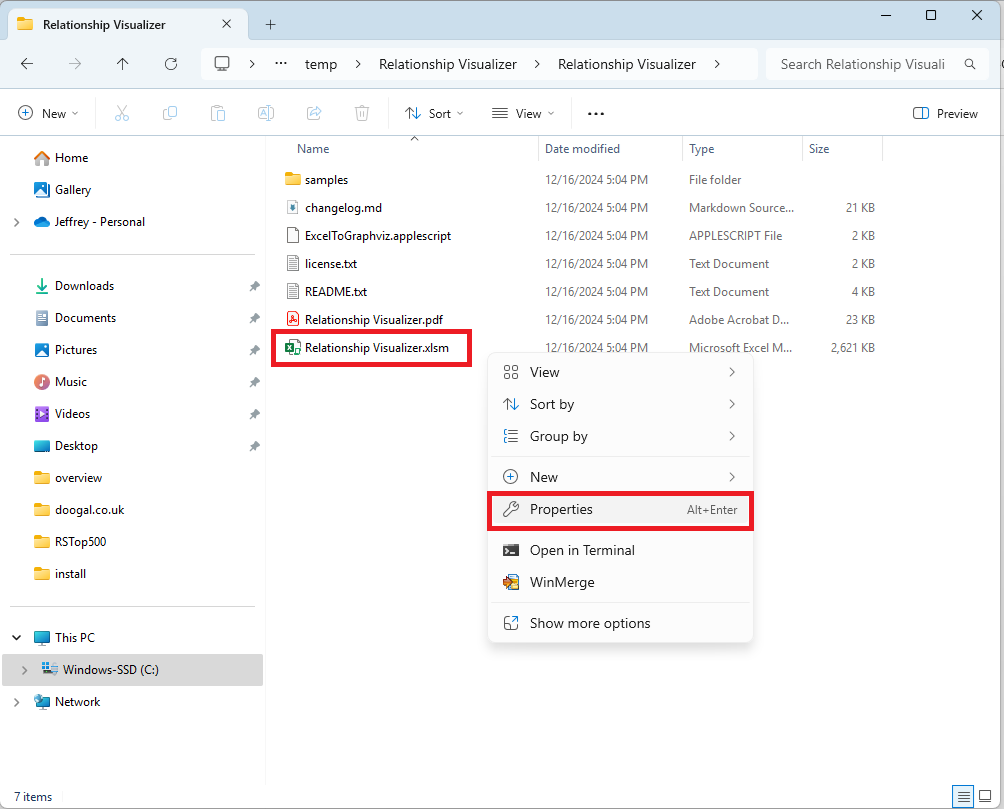Open the See more ellipsis menu

pos(596,114)
